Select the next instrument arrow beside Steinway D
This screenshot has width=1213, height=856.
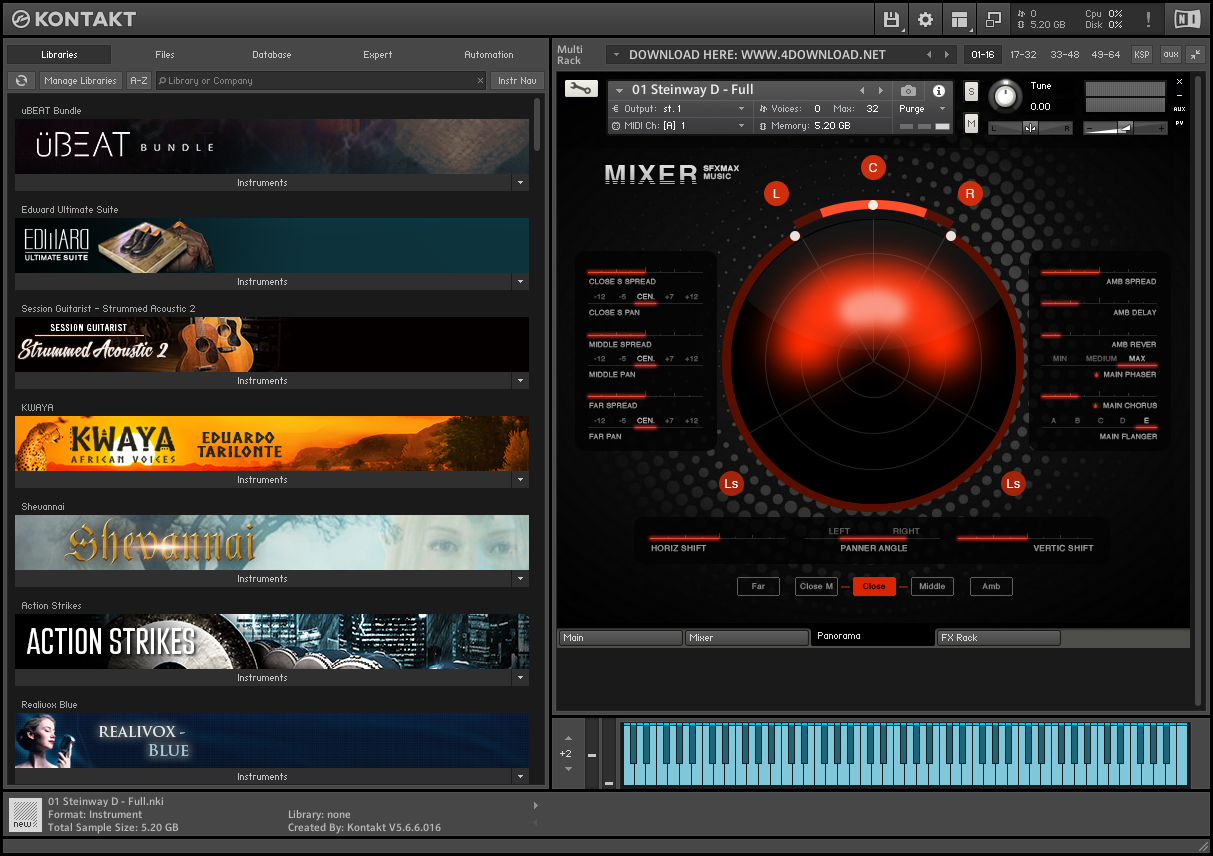click(x=880, y=91)
